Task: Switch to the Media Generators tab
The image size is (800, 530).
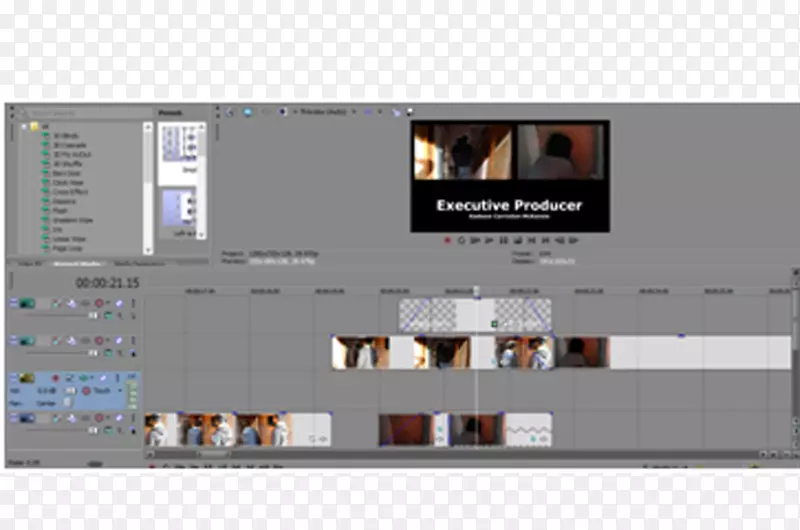Action: (x=139, y=264)
